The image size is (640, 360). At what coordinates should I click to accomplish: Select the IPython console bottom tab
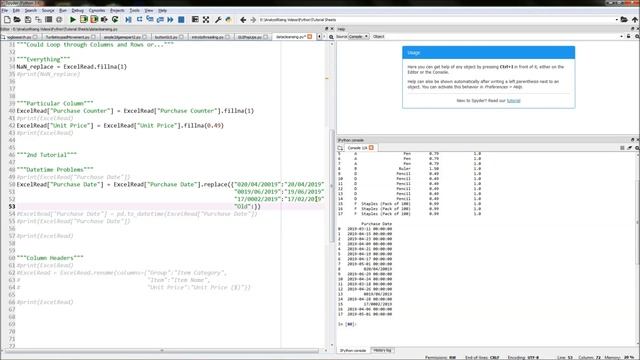[353, 351]
